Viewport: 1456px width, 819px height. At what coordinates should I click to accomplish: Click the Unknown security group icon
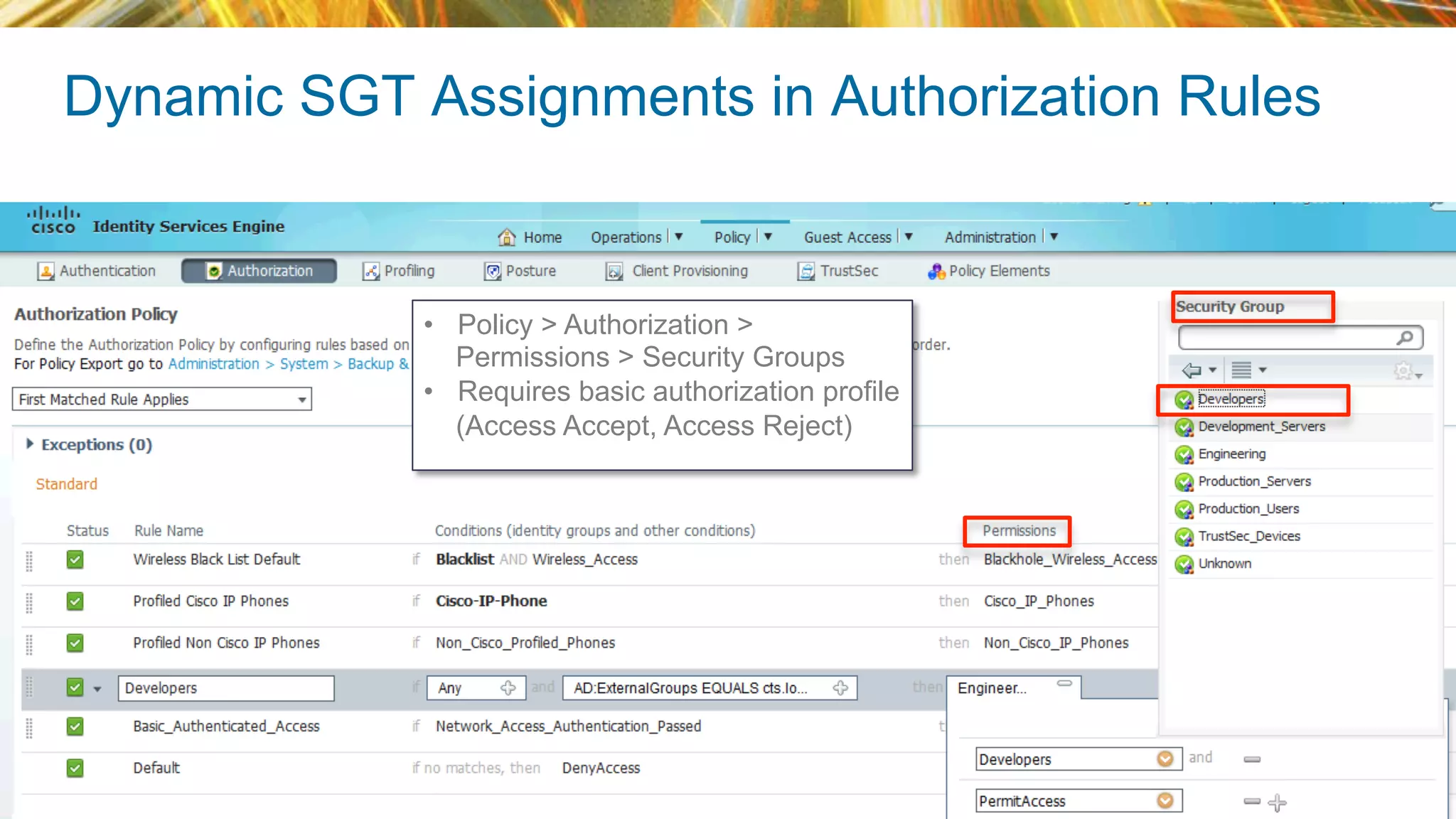pyautogui.click(x=1184, y=564)
